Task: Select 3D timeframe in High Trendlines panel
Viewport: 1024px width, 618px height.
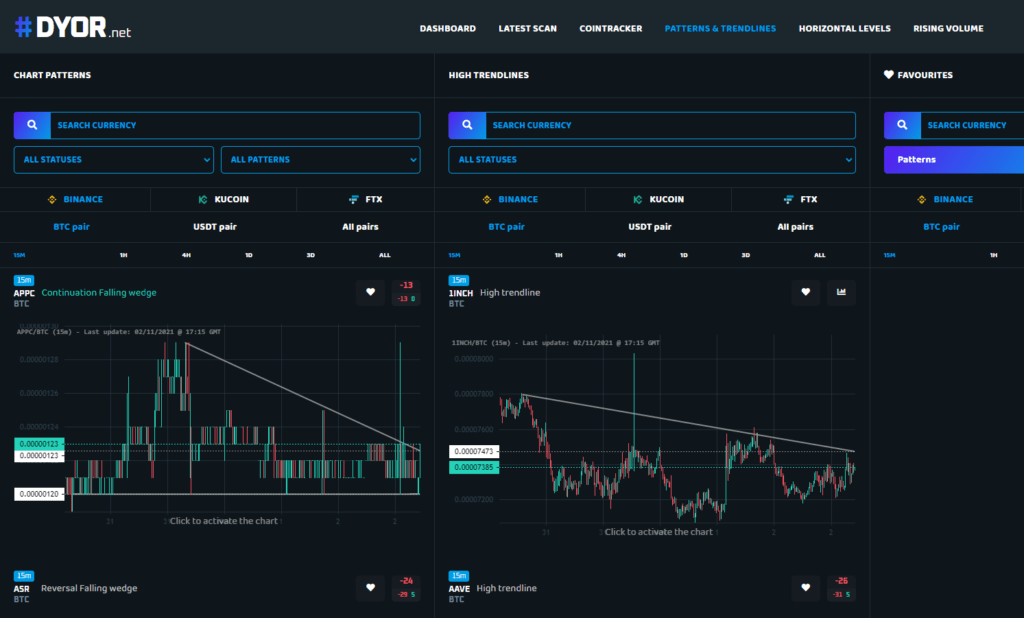Action: point(746,255)
